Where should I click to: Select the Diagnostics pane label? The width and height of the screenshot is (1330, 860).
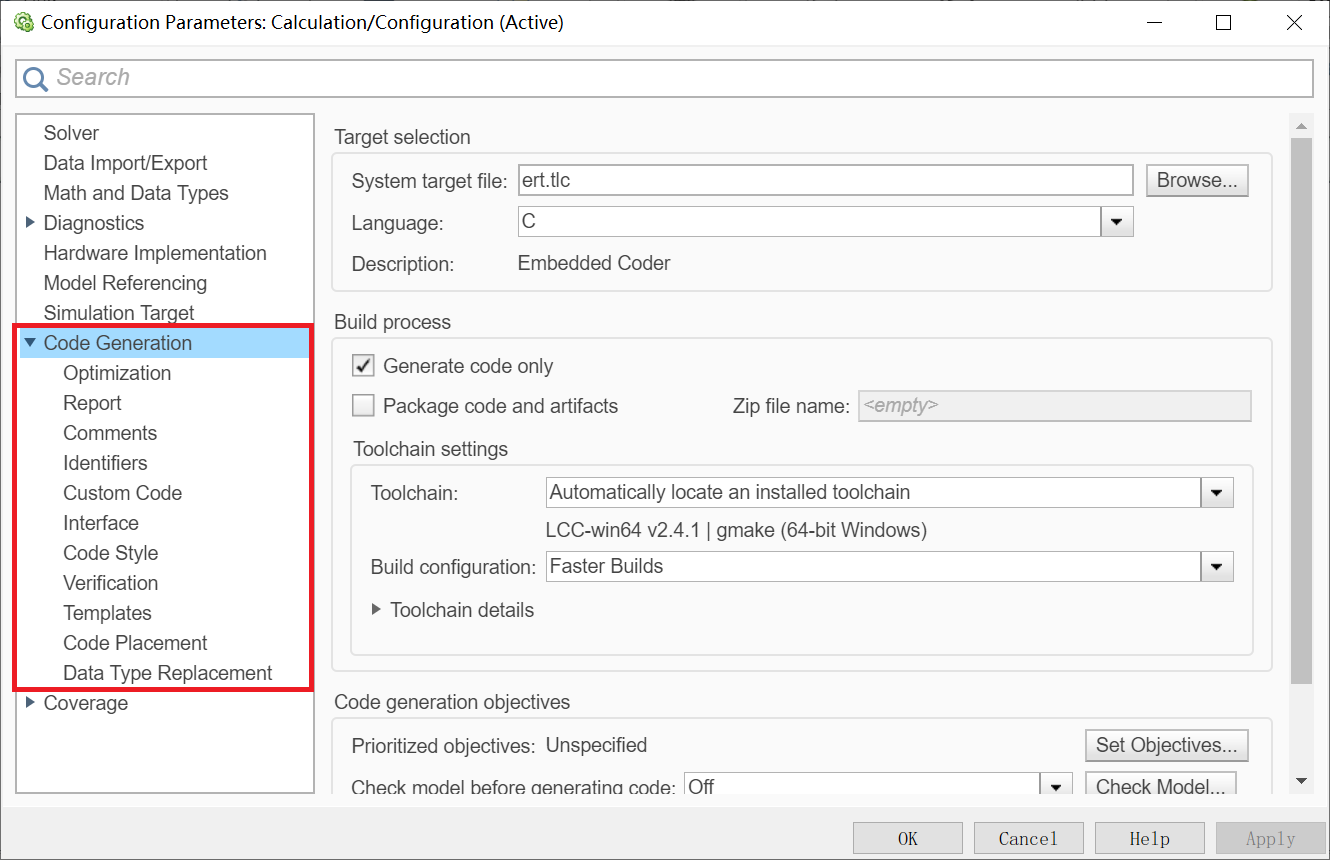click(x=93, y=223)
